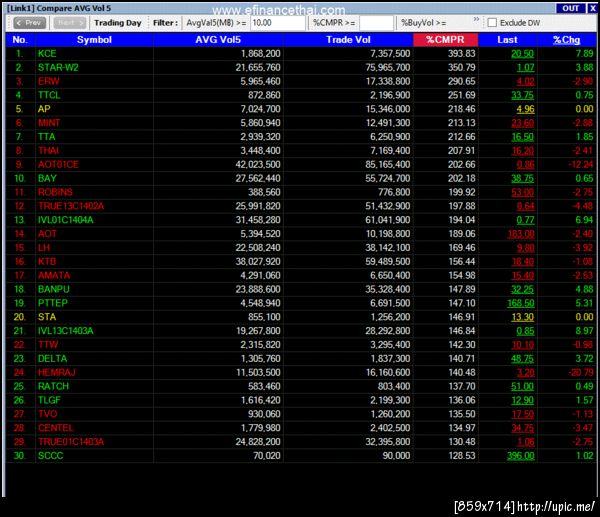Sort by the No. column header
Viewport: 600px width, 517px height.
click(x=20, y=40)
